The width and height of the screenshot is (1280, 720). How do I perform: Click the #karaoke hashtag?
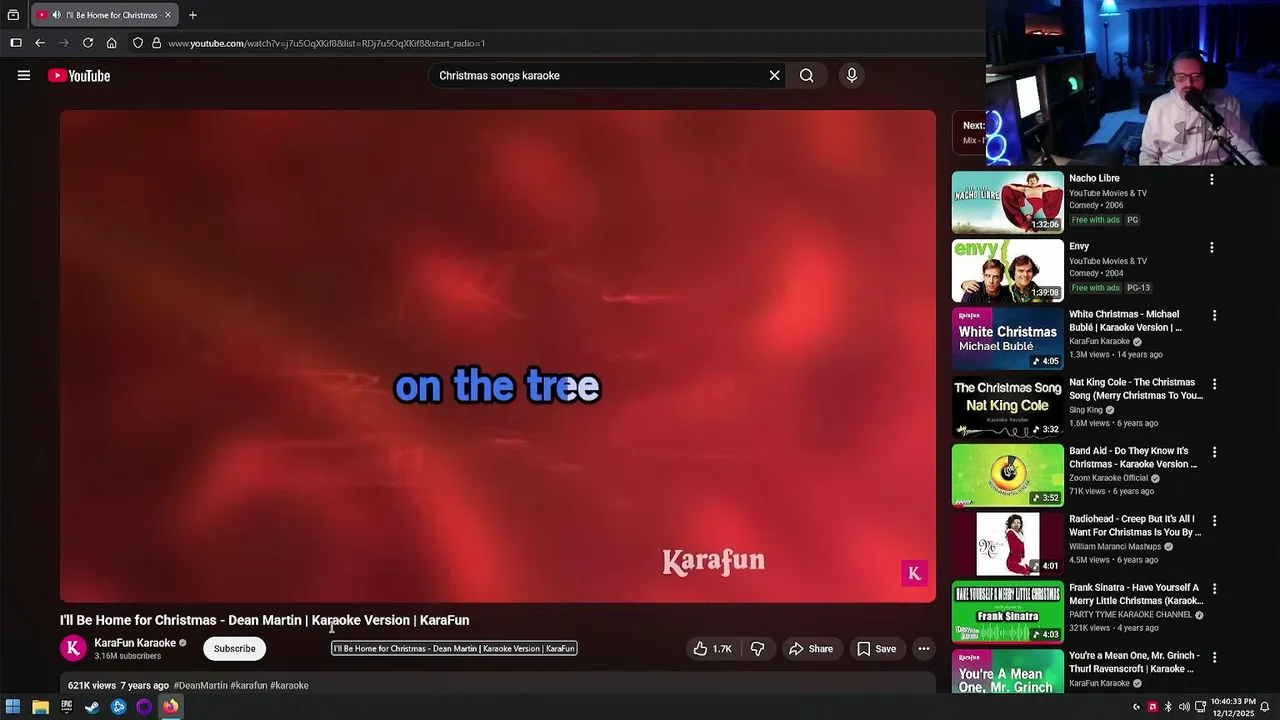[x=289, y=686]
